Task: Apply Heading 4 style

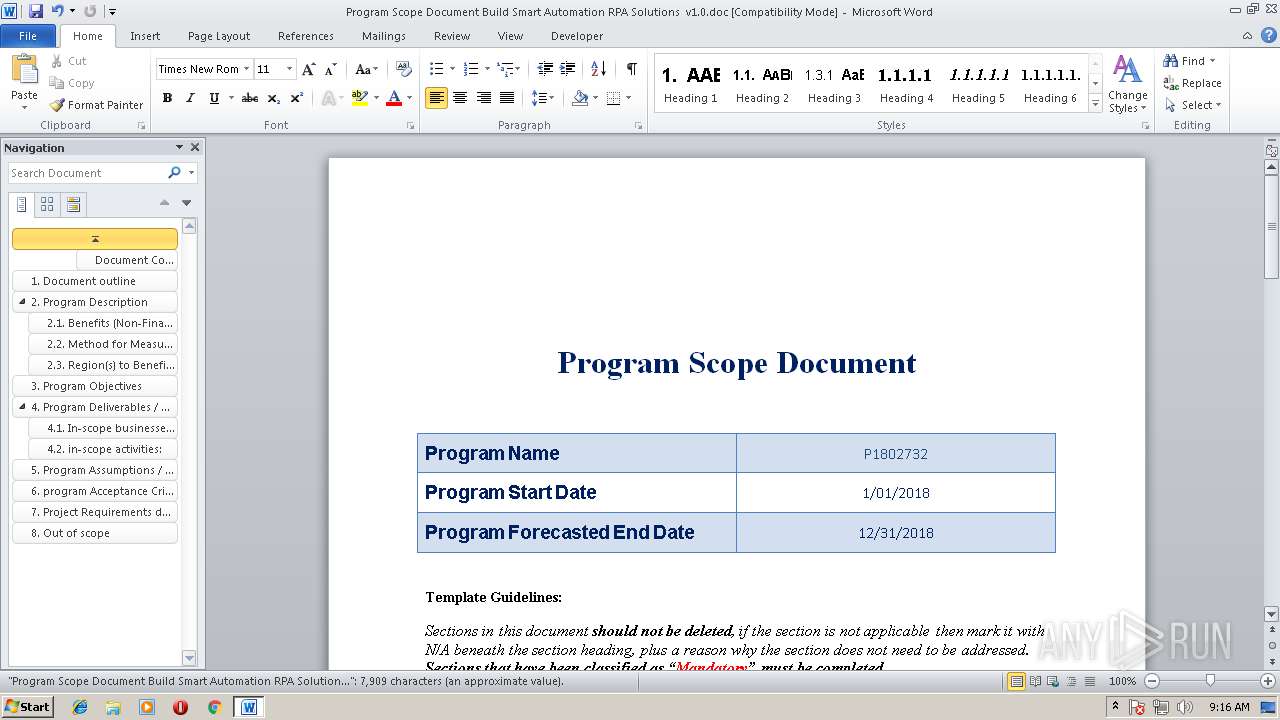Action: coord(906,84)
